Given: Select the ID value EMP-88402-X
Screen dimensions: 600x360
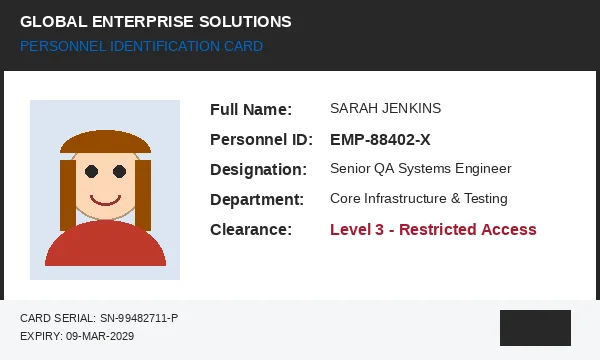Looking at the screenshot, I should [x=380, y=140].
